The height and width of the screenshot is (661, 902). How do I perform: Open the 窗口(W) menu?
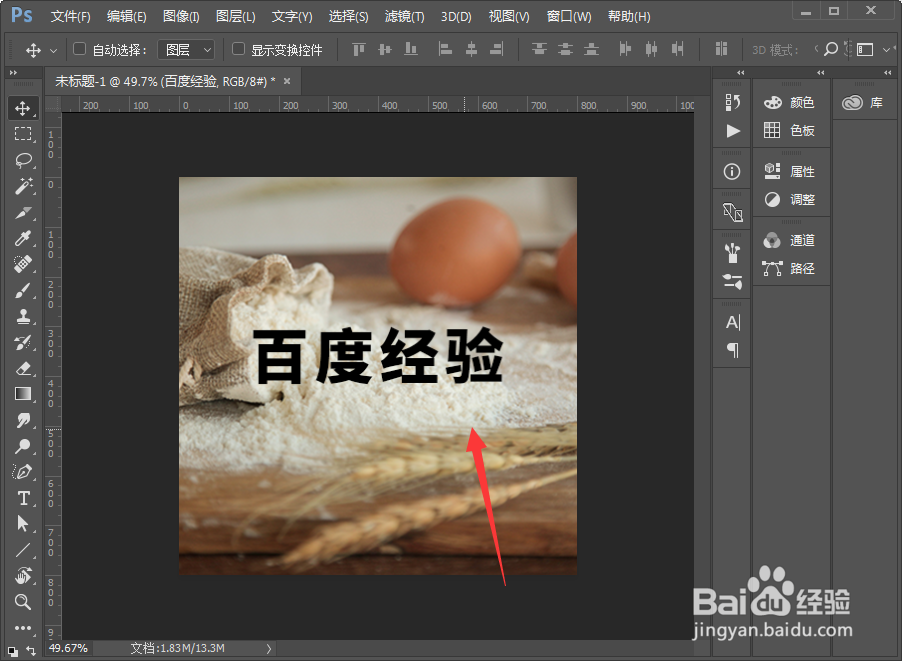tap(569, 16)
